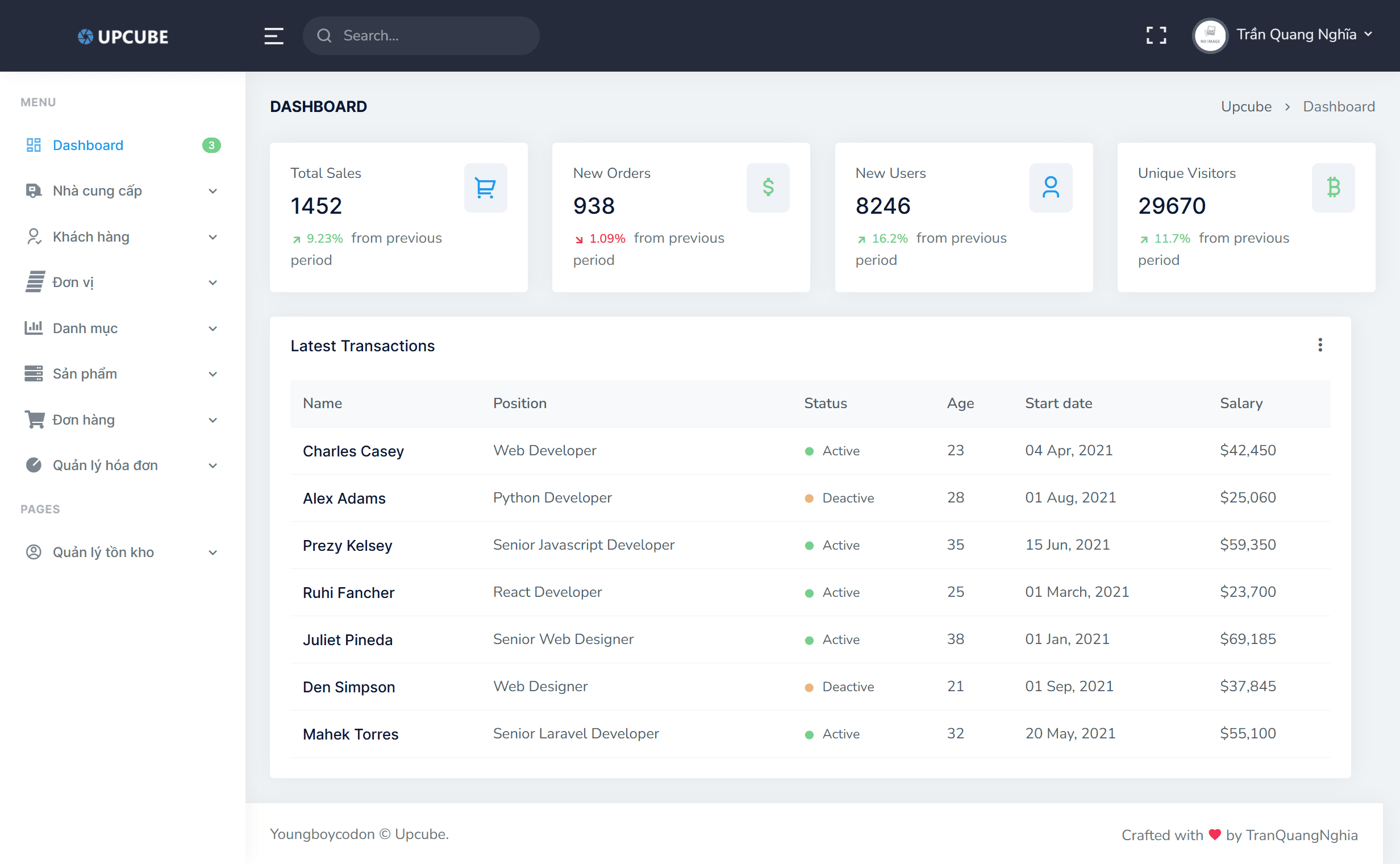The width and height of the screenshot is (1400, 864).
Task: Expand Sản phẩm chevron
Action: coord(213,374)
